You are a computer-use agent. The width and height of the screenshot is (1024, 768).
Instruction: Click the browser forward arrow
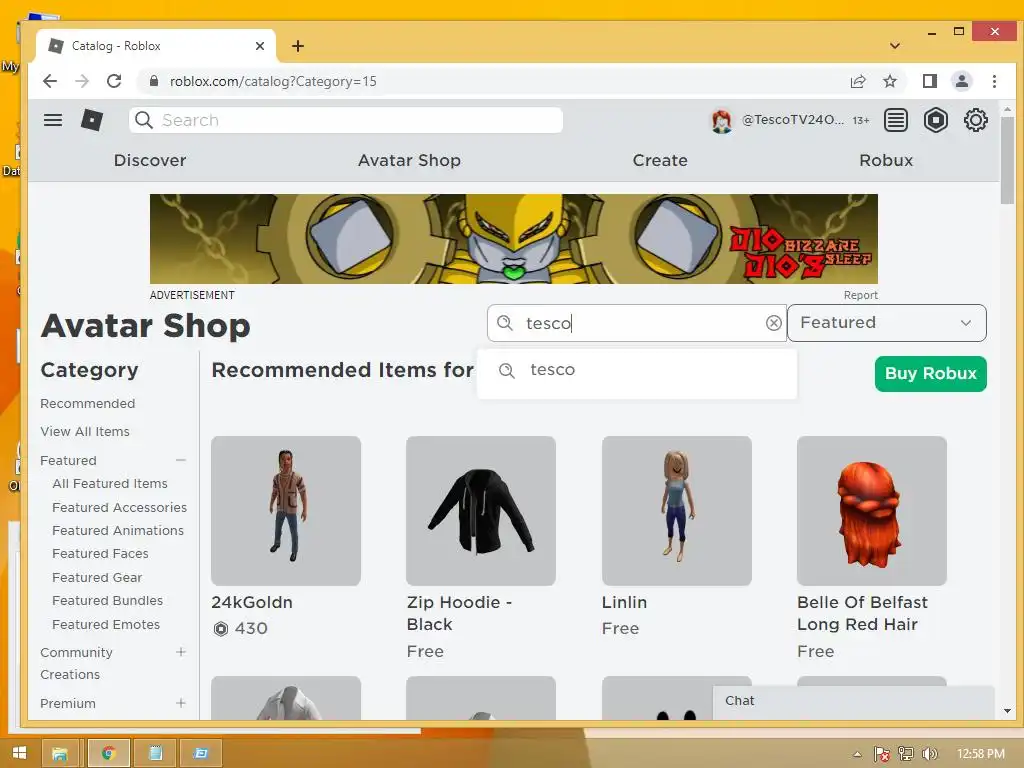coord(82,81)
